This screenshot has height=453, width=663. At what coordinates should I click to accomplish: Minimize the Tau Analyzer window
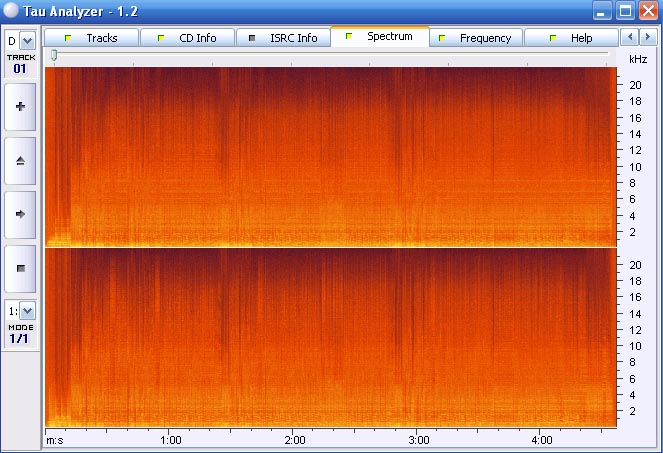pos(602,11)
